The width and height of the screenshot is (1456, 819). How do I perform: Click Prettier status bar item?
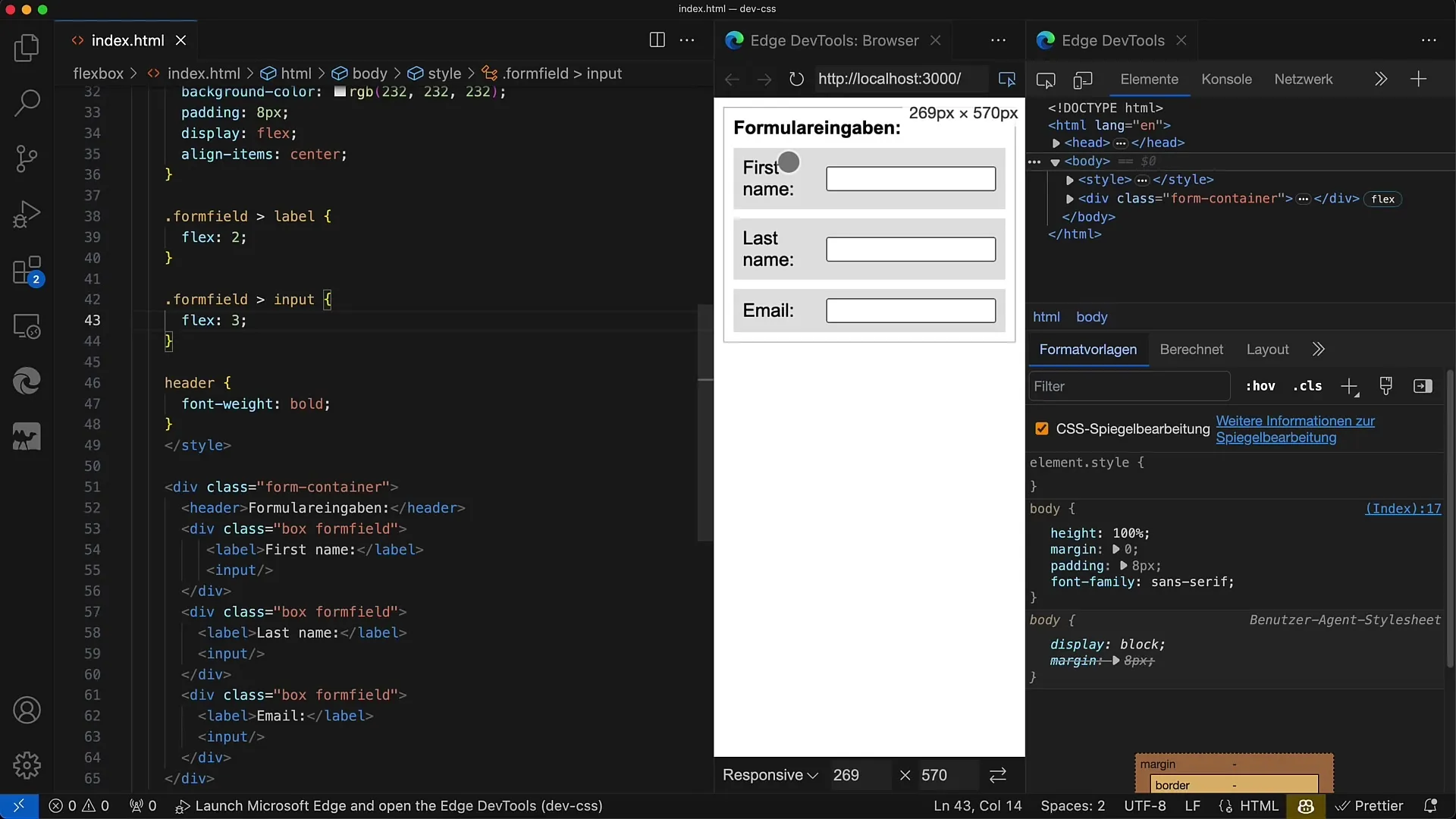1370,805
